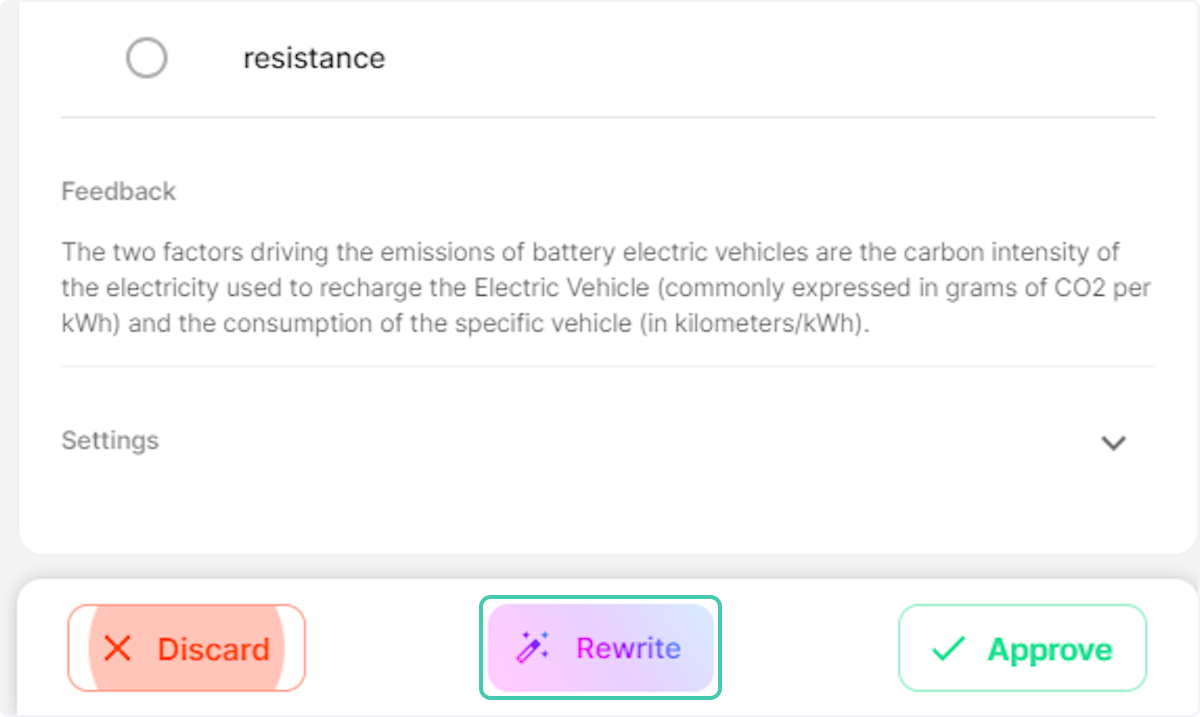
Task: Click the first line of the feedback text
Action: tap(590, 251)
